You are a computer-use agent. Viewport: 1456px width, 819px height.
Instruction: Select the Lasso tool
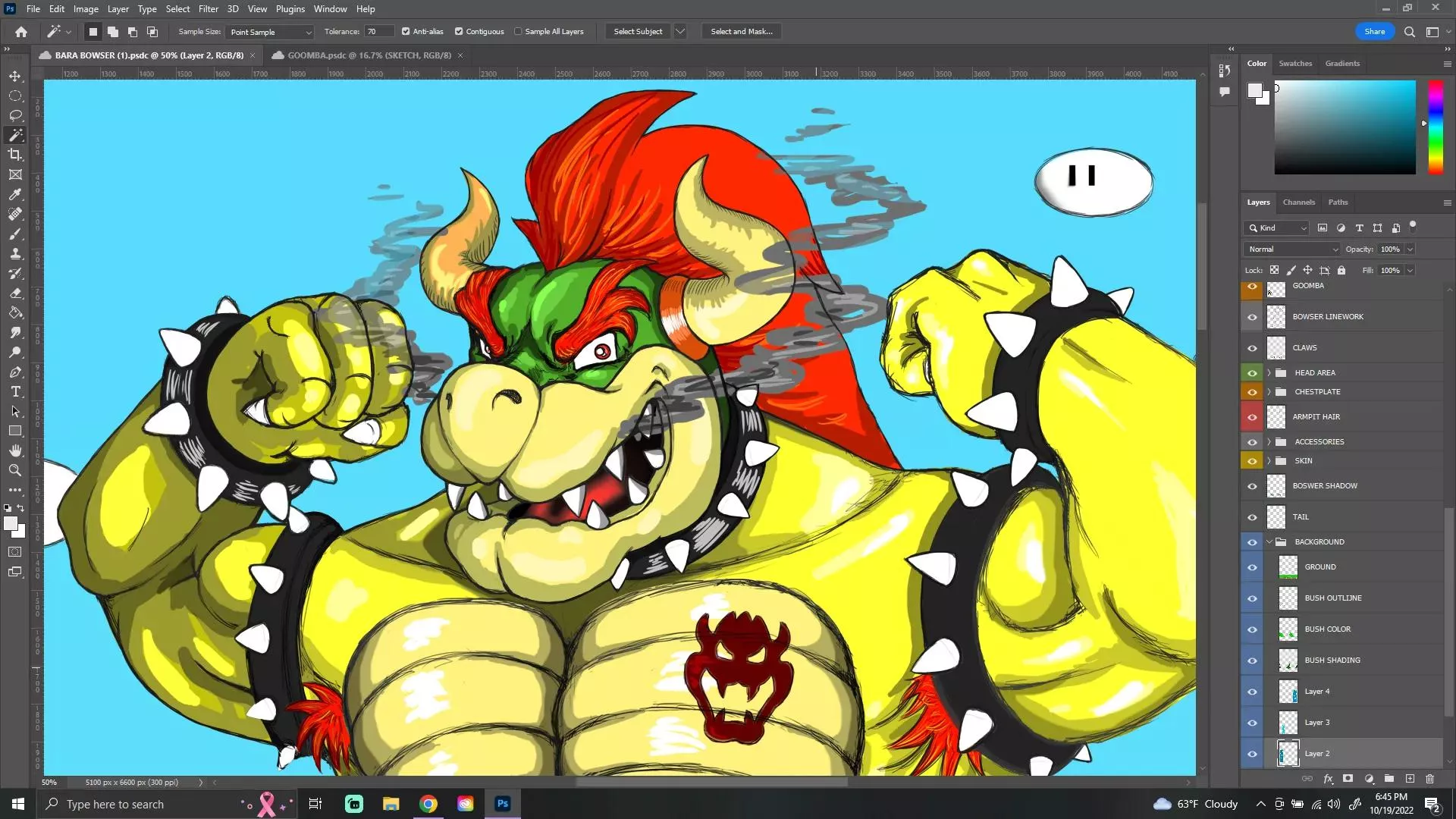click(x=15, y=115)
